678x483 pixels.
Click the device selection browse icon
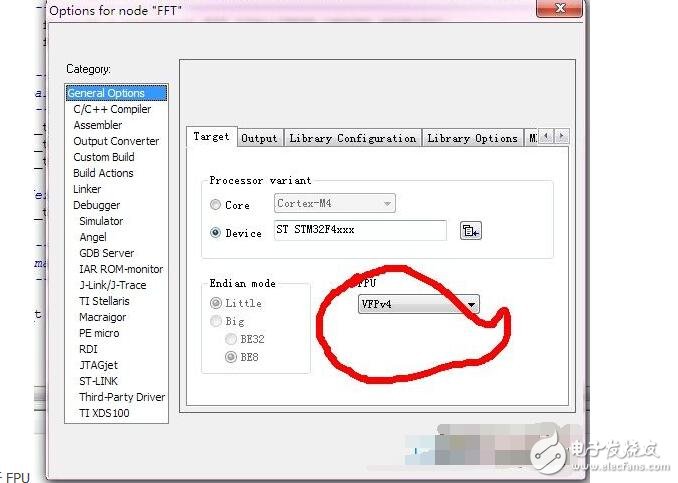pyautogui.click(x=470, y=231)
